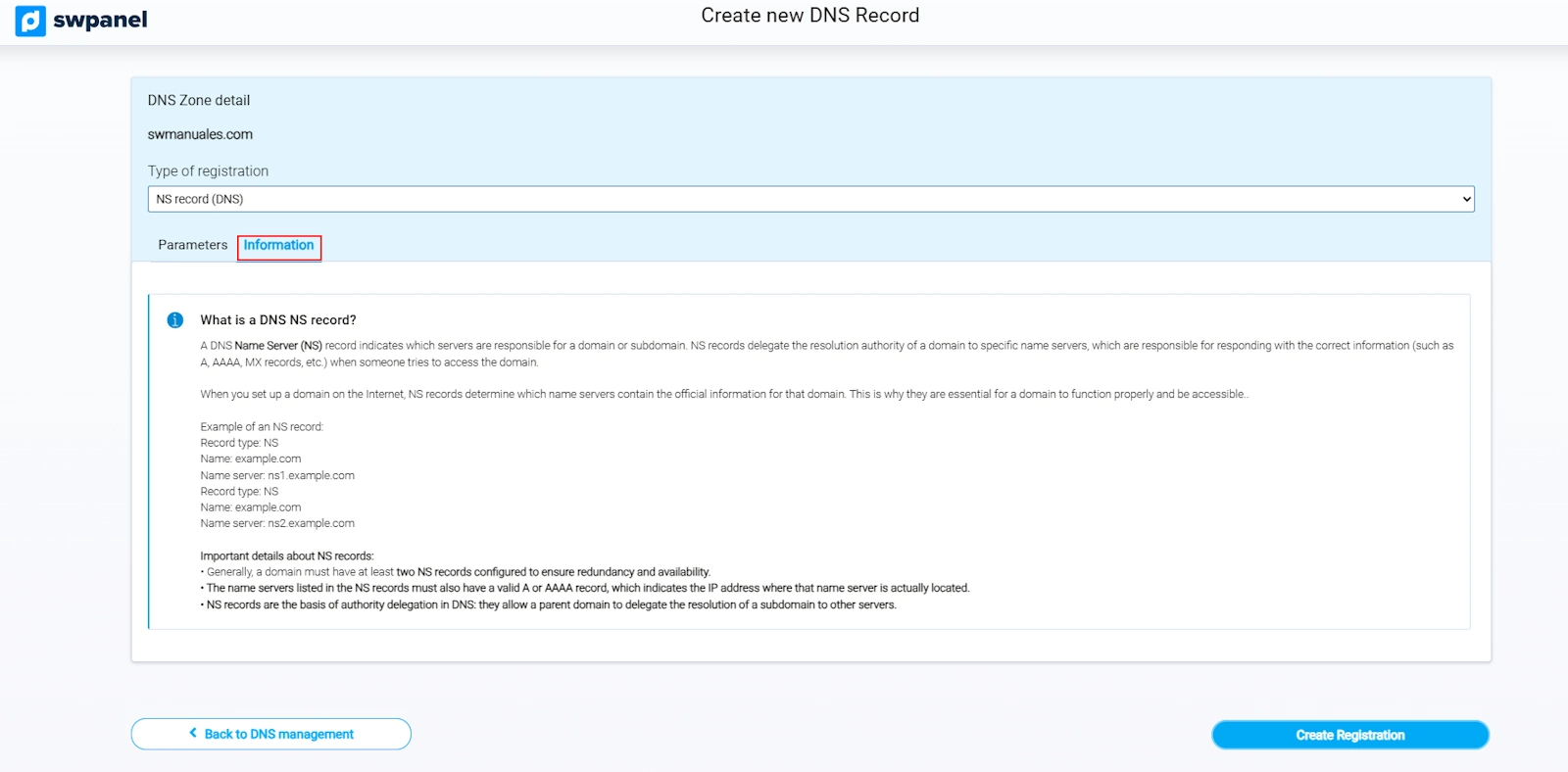Click the swpanel brand name text
Viewport: 1568px width, 772px height.
pos(100,21)
